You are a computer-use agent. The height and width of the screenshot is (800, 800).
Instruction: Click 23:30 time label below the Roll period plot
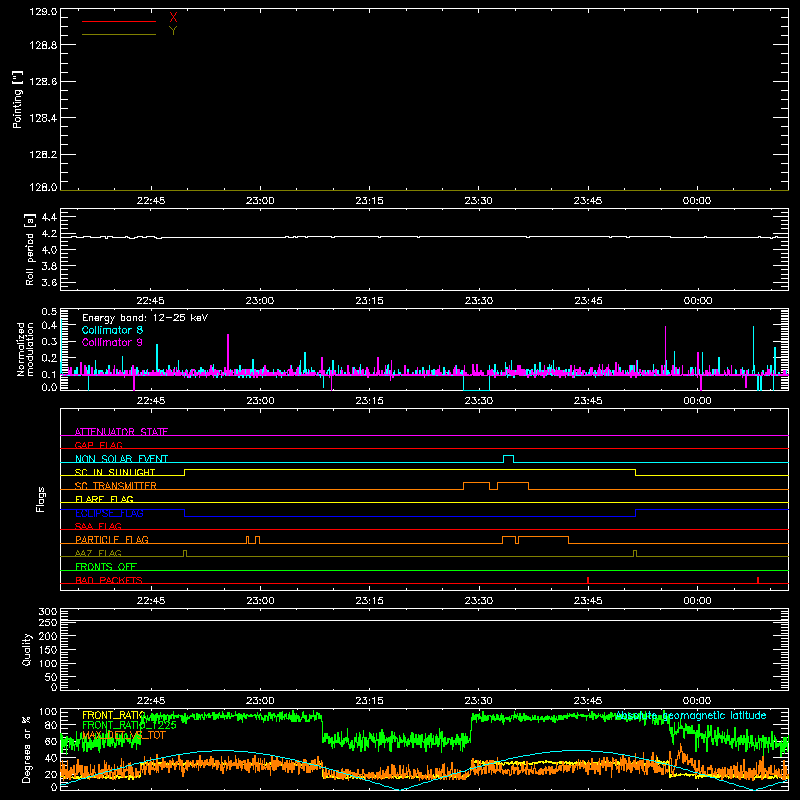click(479, 301)
